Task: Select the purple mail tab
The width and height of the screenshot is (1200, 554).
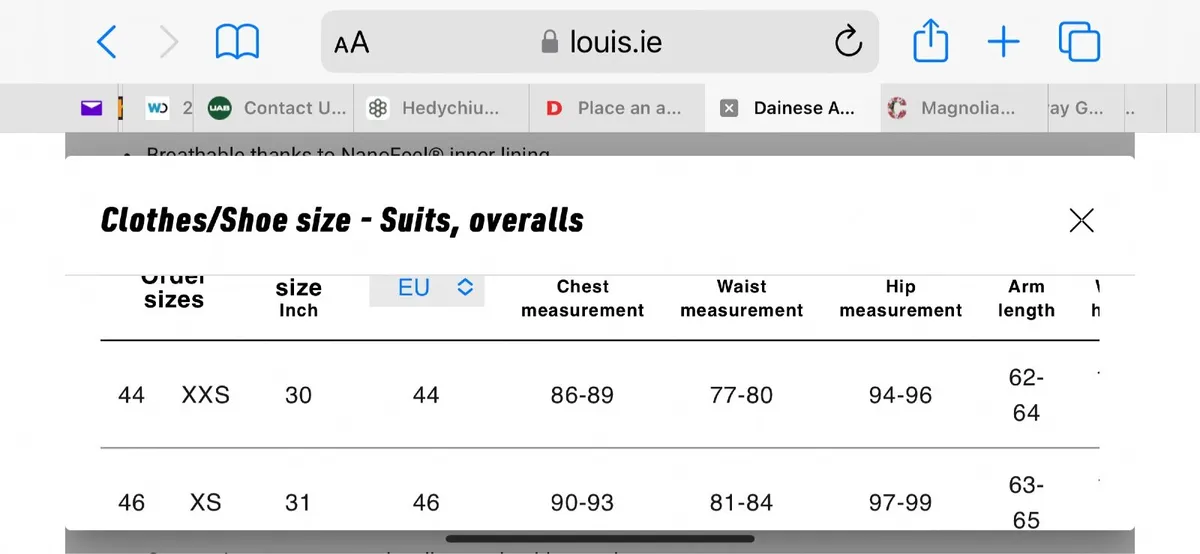Action: coord(92,108)
